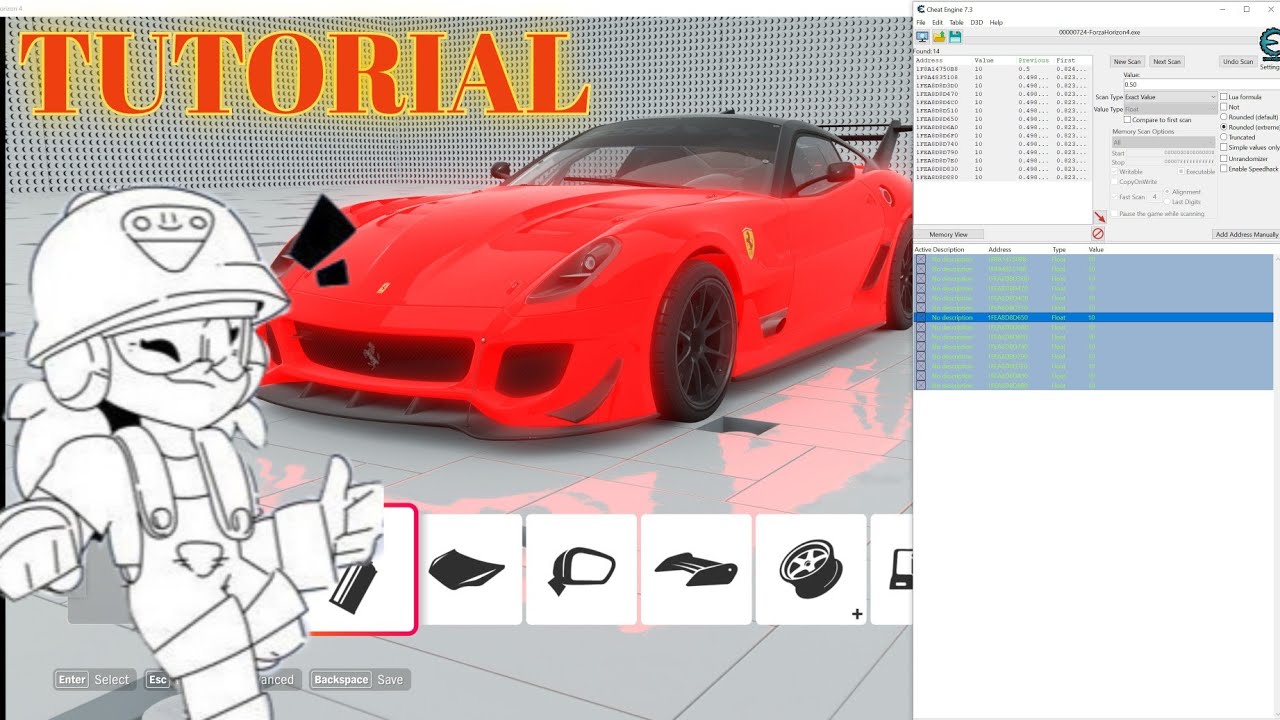Select highlighted table row 1FEA8D8D650
The height and width of the screenshot is (720, 1280).
[x=1094, y=317]
